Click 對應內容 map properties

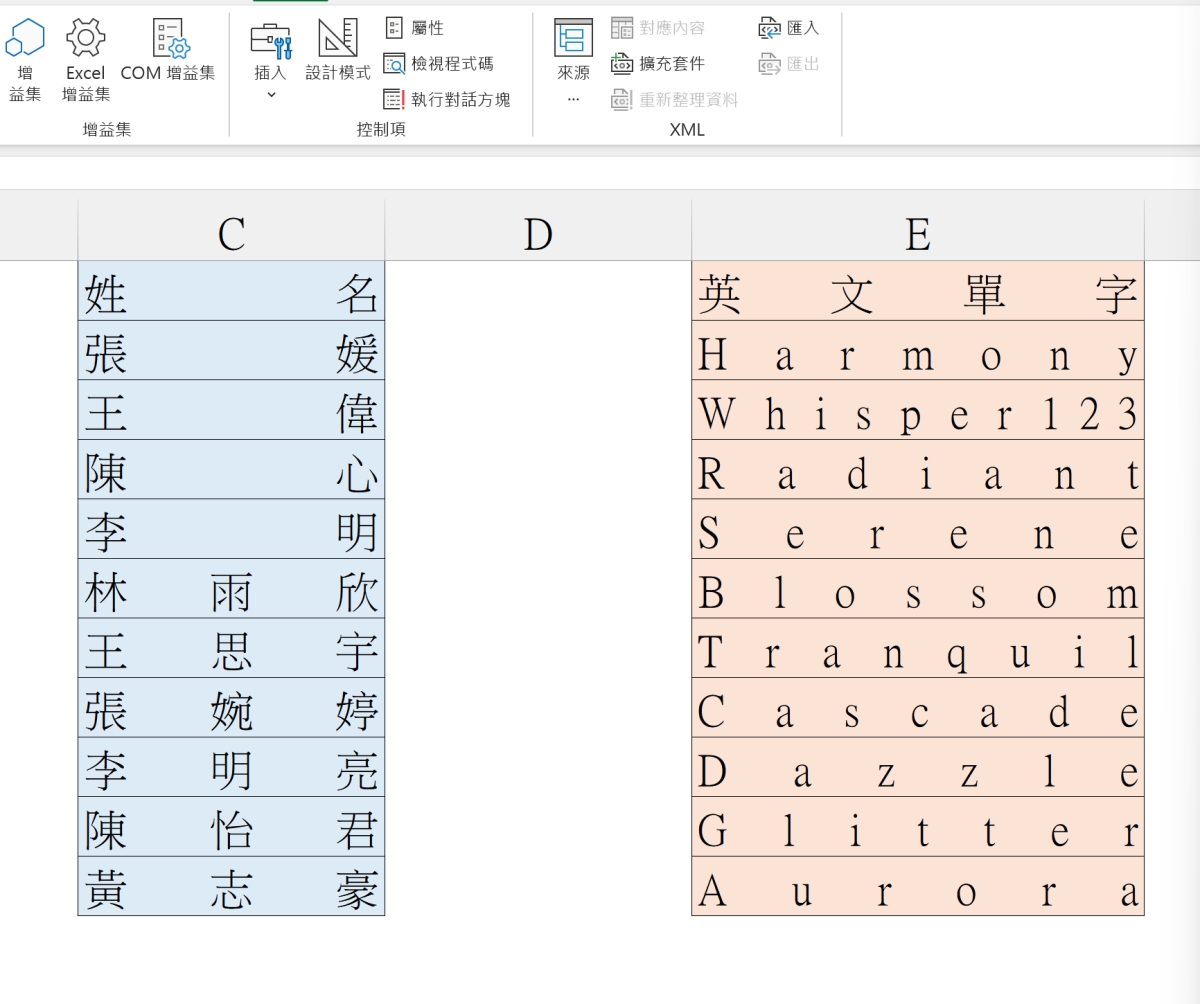click(x=658, y=28)
